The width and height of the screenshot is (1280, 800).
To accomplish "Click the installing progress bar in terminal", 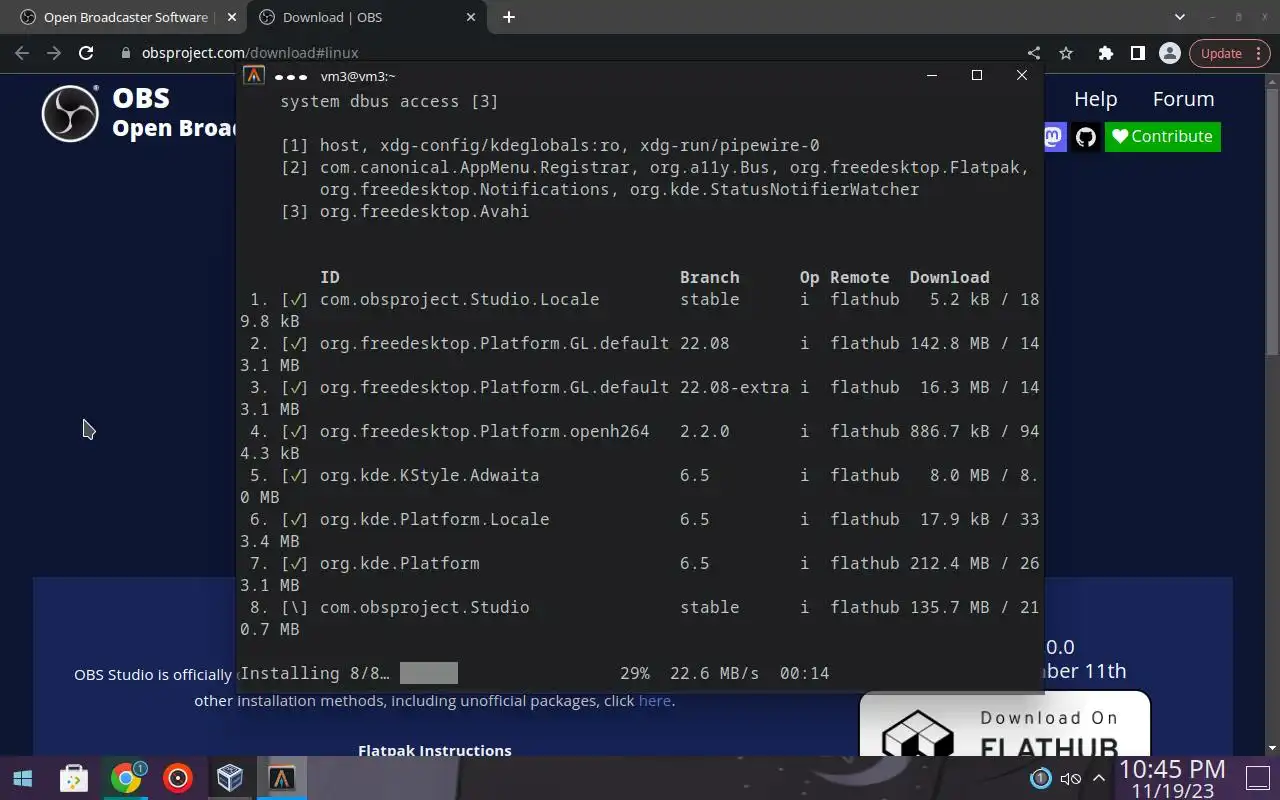I will pos(429,673).
